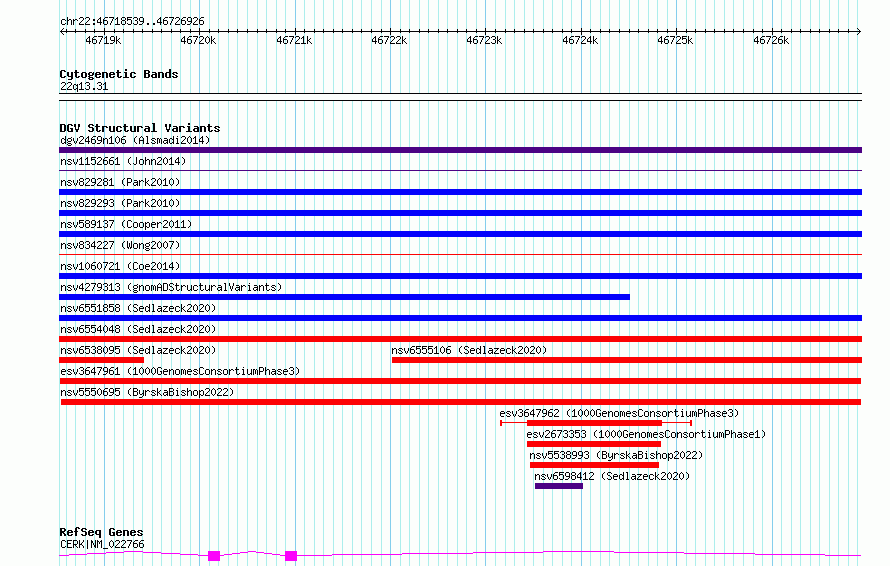Click the CERK|NM_022766 gene label

tap(102, 544)
